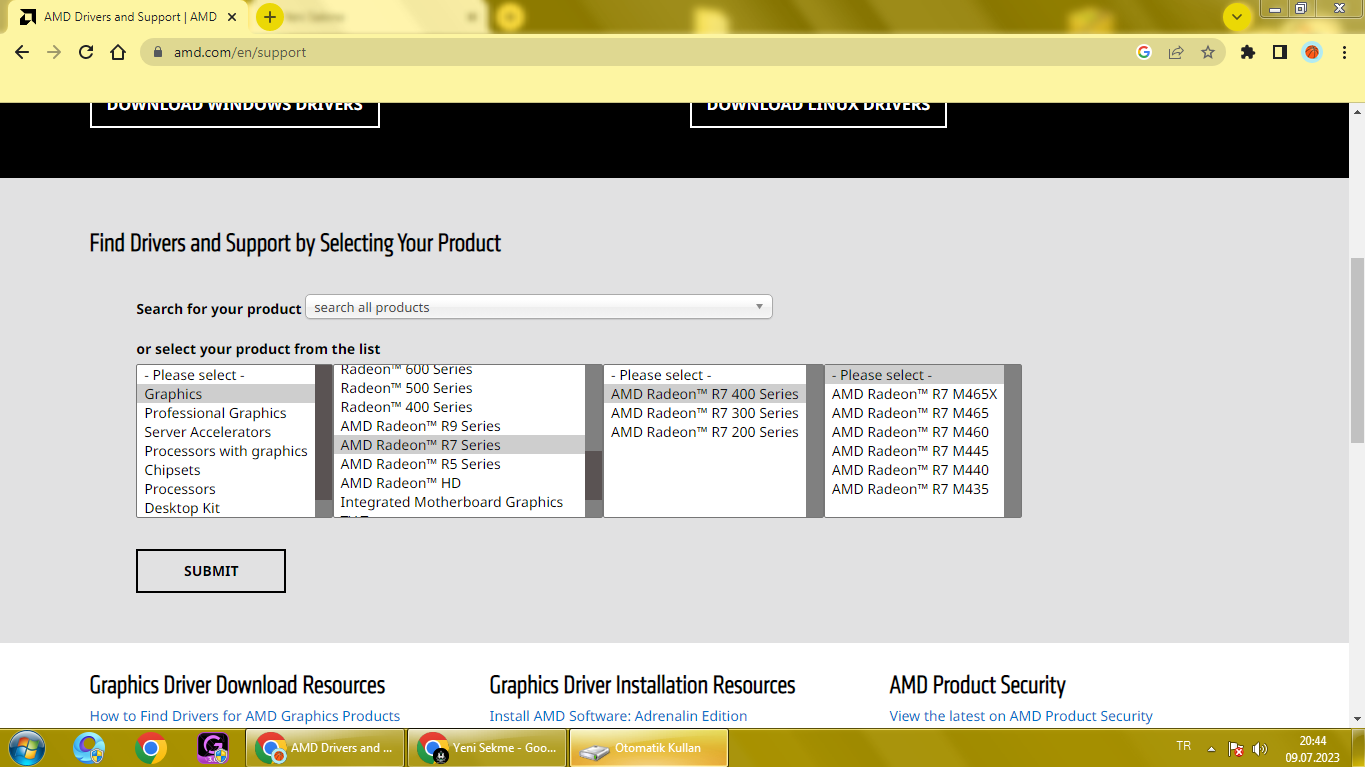
Task: Click the browser forward arrow
Action: point(54,52)
